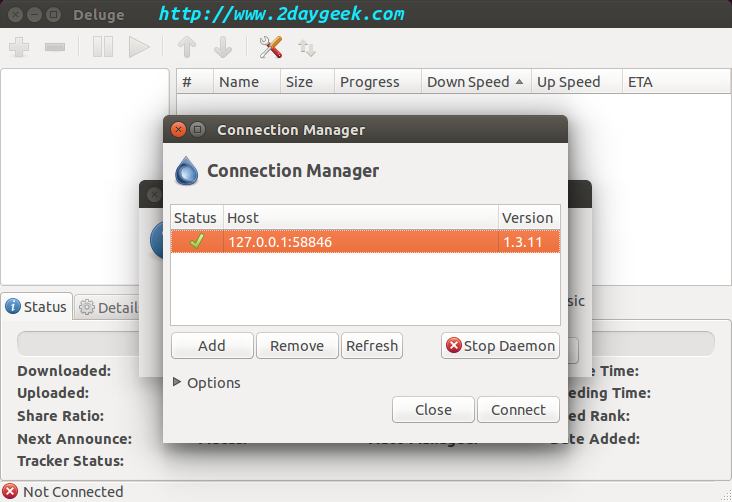Click the Stop Daemon button

500,346
